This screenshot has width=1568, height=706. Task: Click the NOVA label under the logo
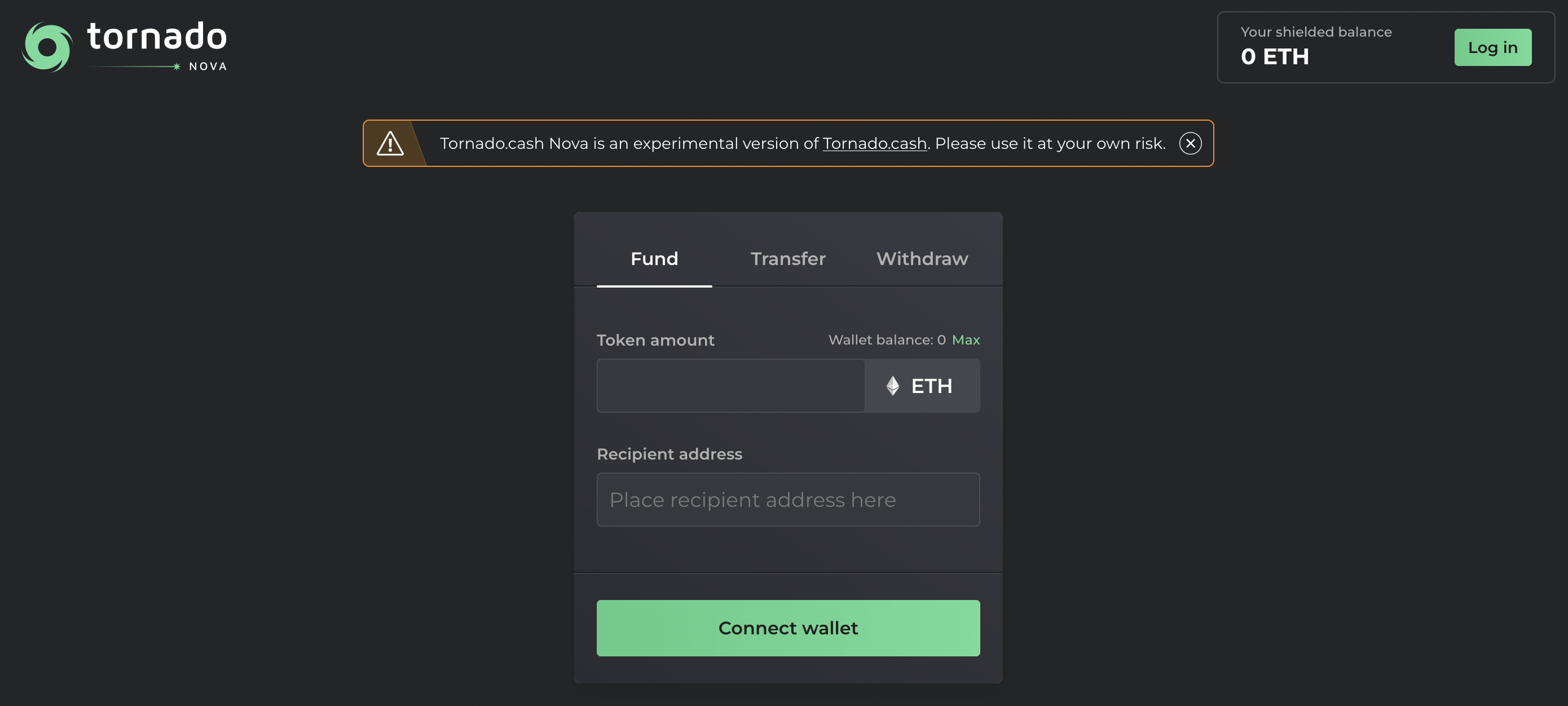coord(208,67)
